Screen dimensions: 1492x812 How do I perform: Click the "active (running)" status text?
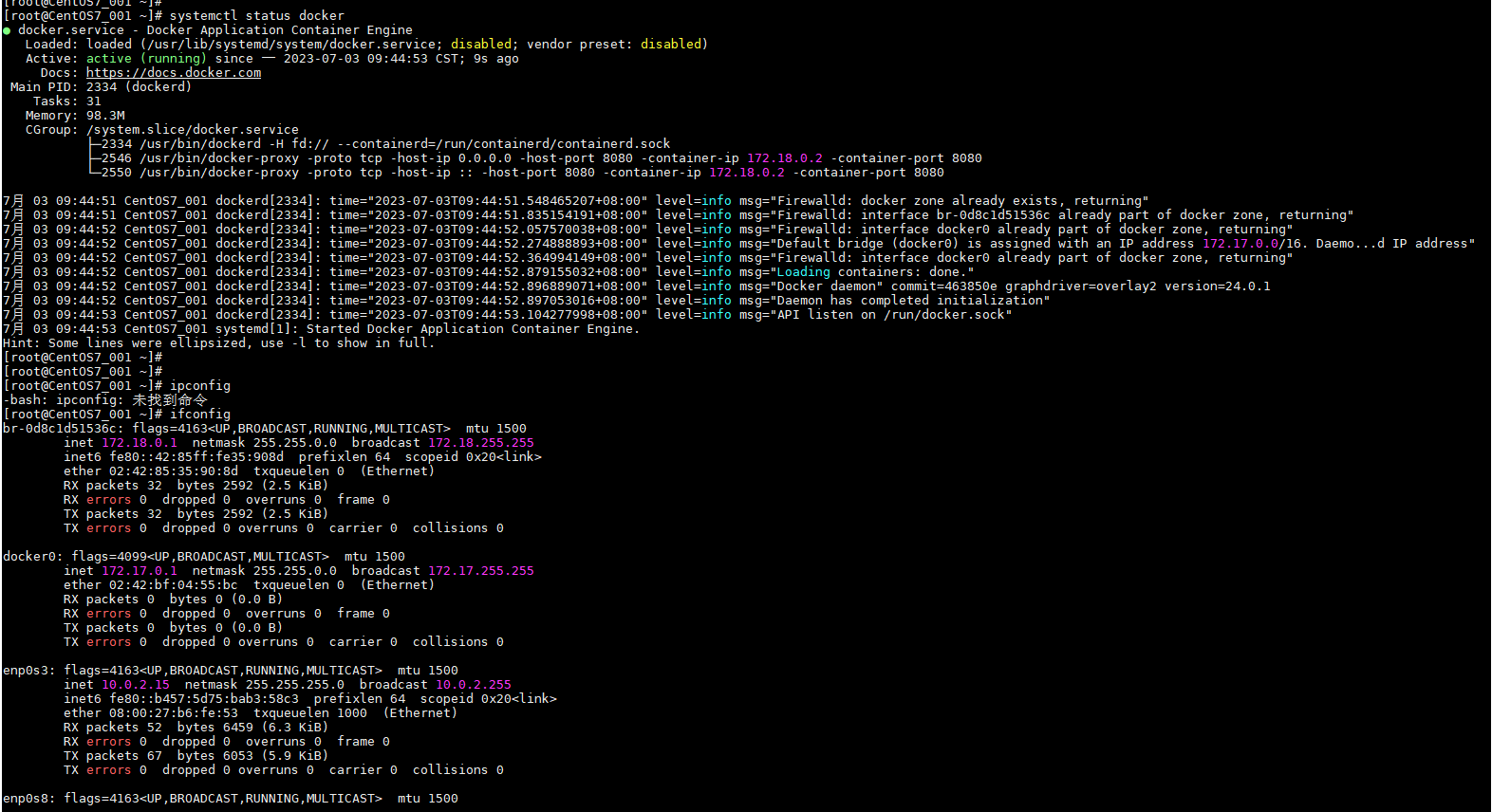pyautogui.click(x=145, y=59)
